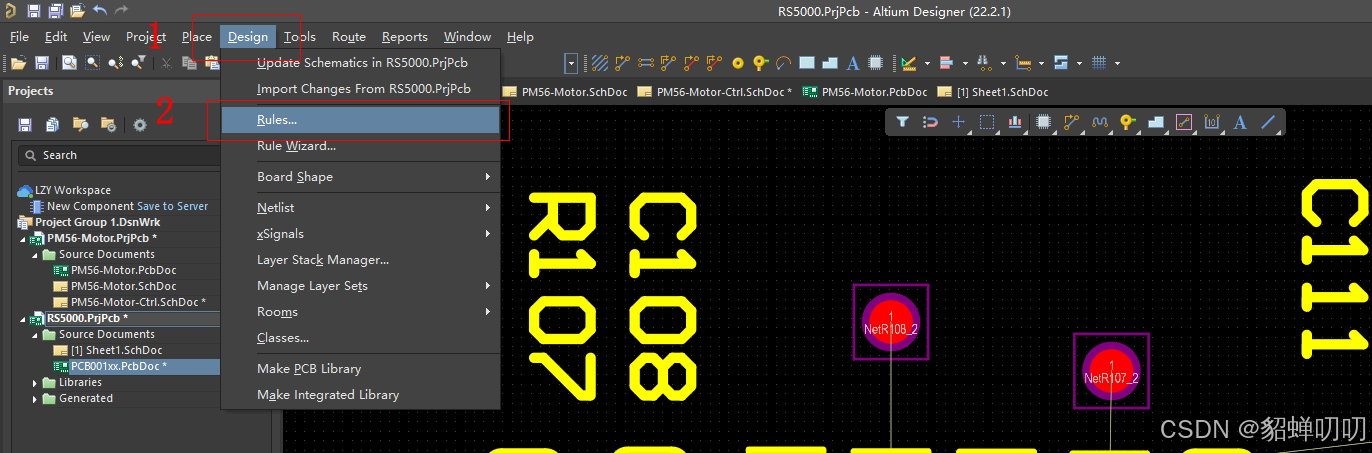Open the Board Shape submenu
1372x453 pixels.
(x=360, y=177)
